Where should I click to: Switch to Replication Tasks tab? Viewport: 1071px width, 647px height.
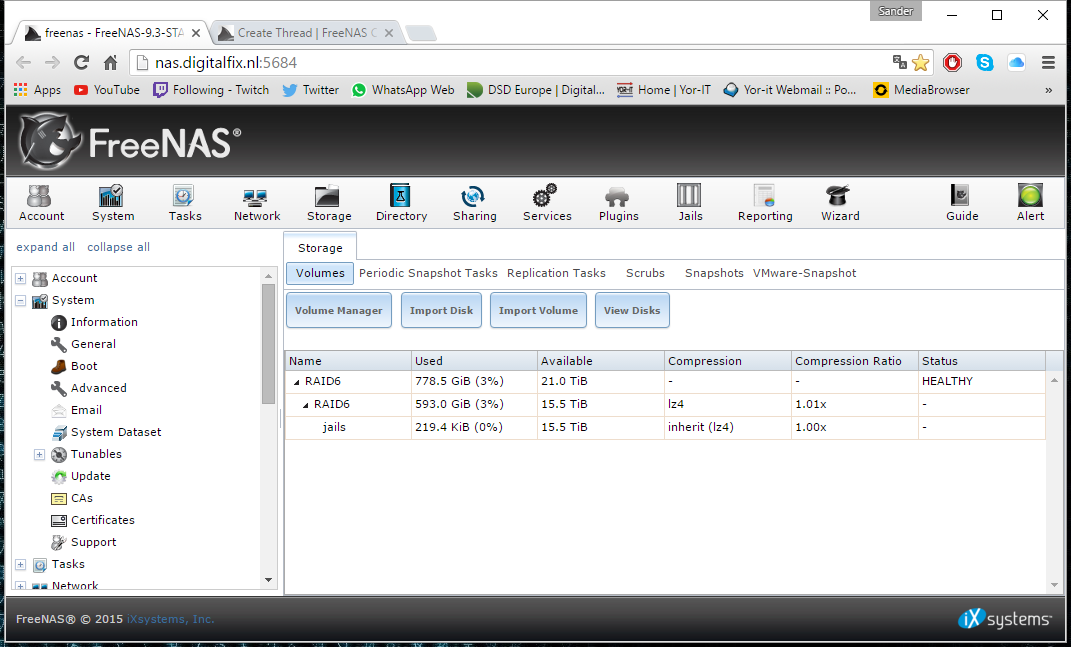[556, 273]
